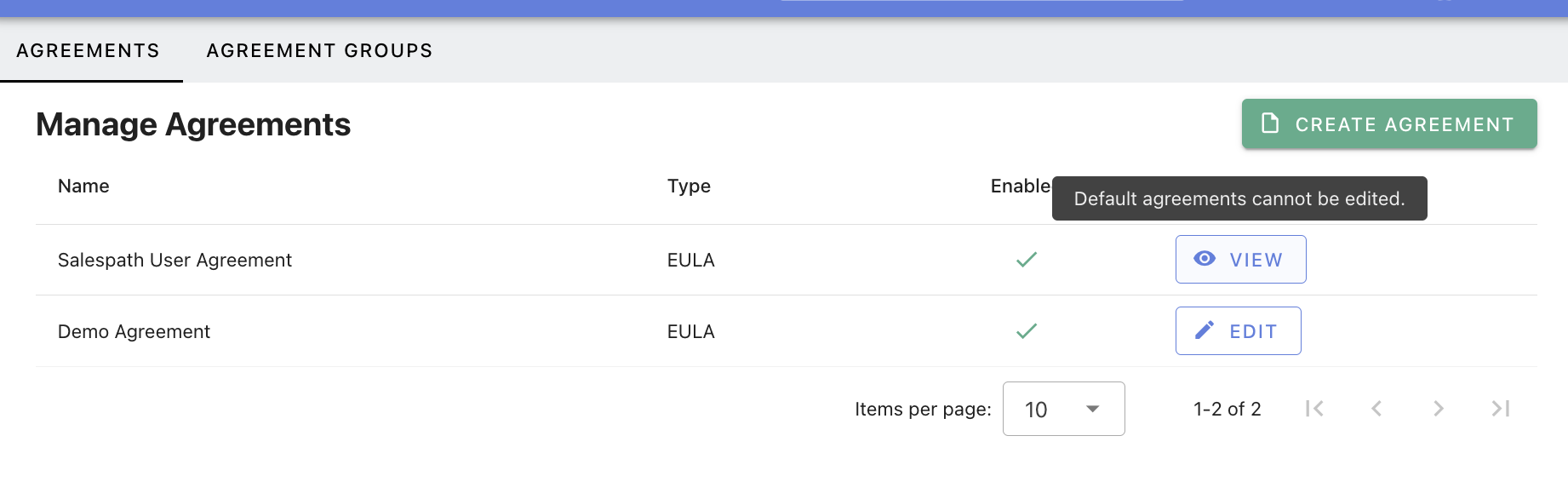View the Salespath User Agreement
Screen dimensions: 1568x499
click(1241, 260)
